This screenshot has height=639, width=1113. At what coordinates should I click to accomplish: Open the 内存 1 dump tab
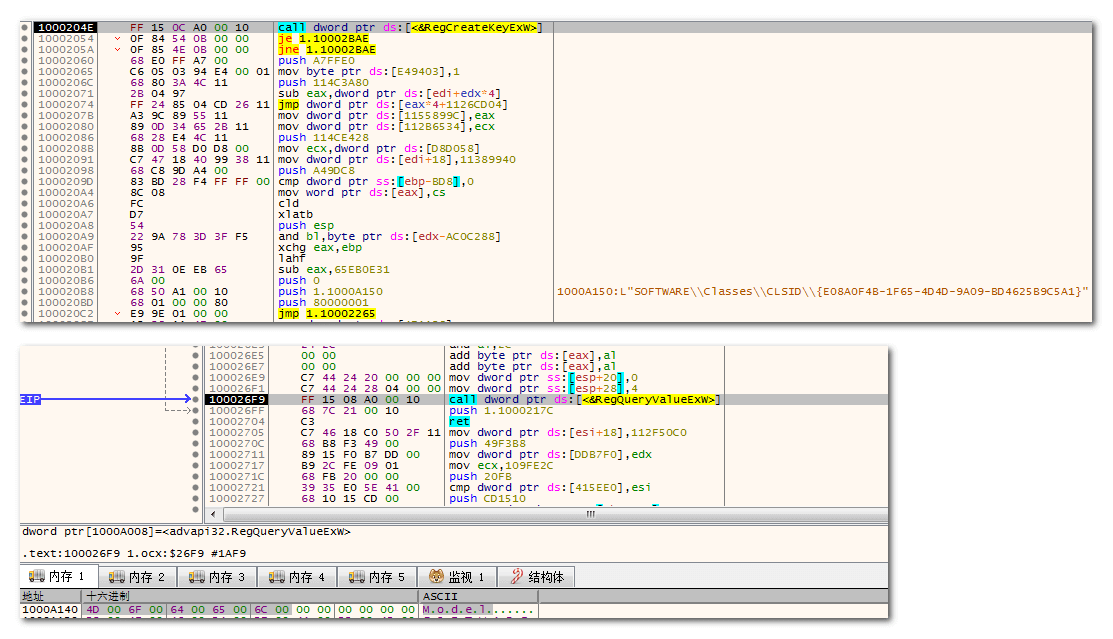point(57,577)
